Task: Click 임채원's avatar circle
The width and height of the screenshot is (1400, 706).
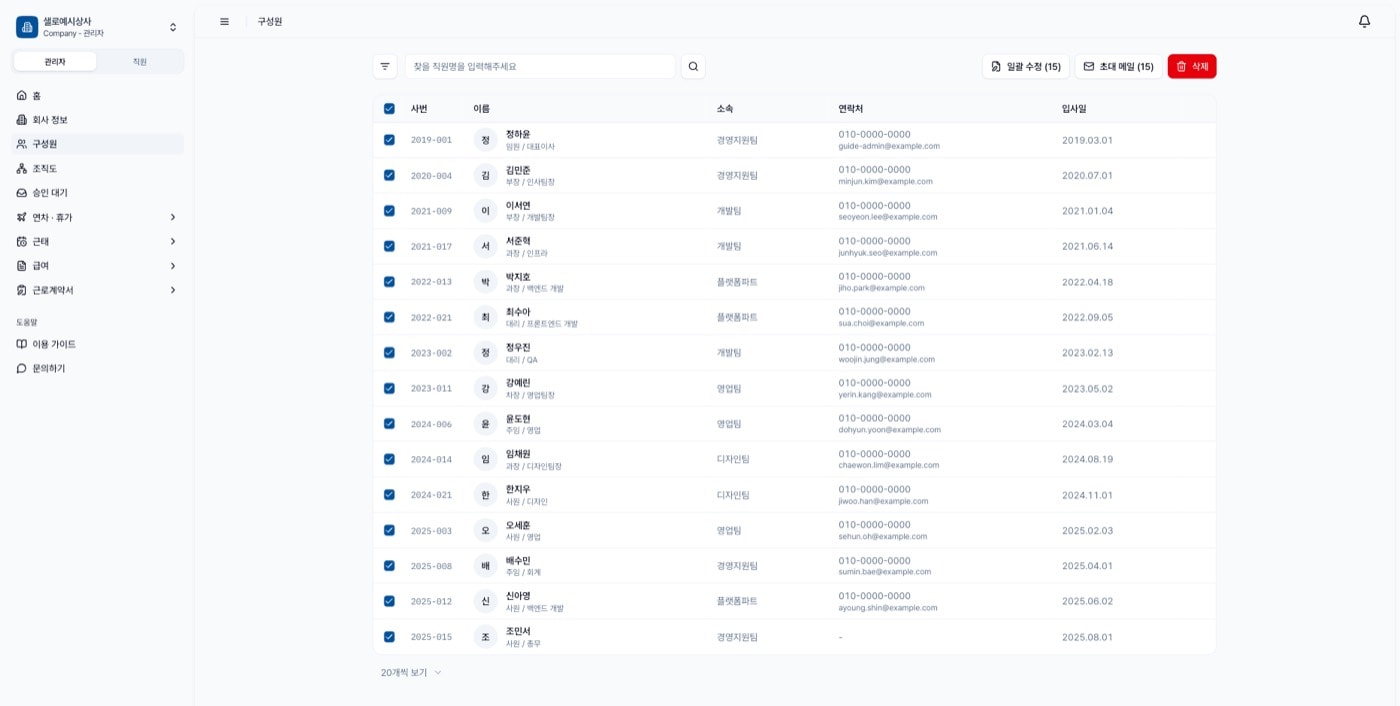Action: 485,459
